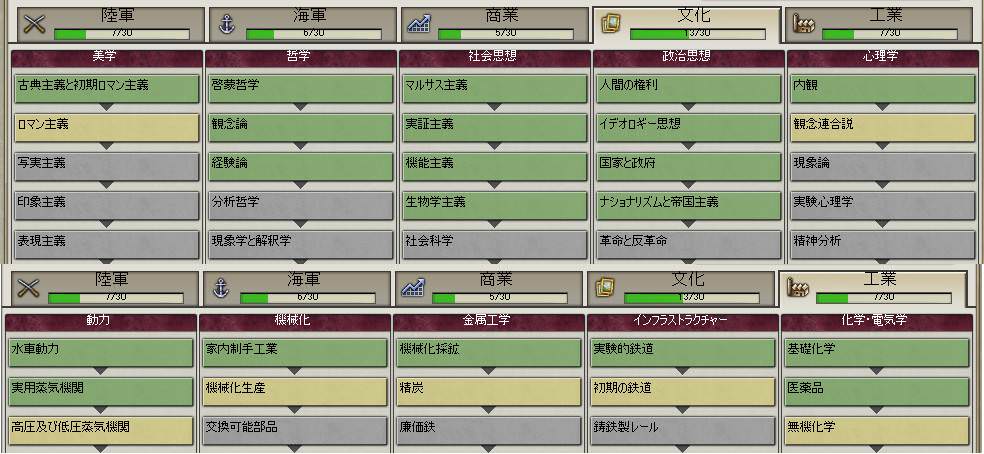Screen dimensions: 984x454
Task: Choose the 観念連合説 technology
Action: 882,125
